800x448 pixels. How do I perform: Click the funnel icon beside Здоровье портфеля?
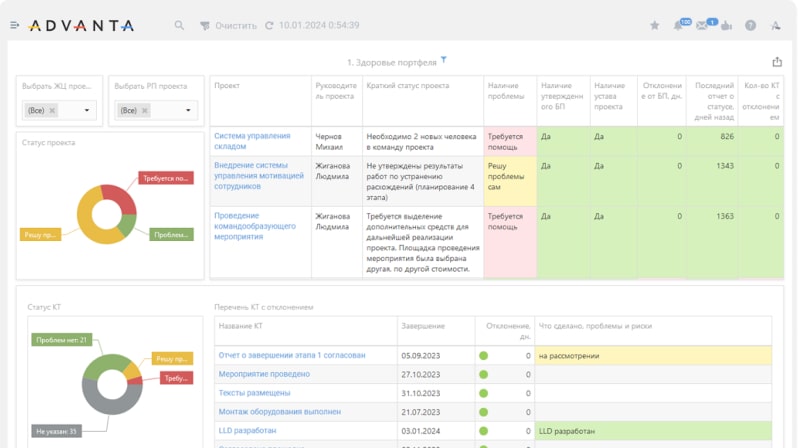[444, 60]
